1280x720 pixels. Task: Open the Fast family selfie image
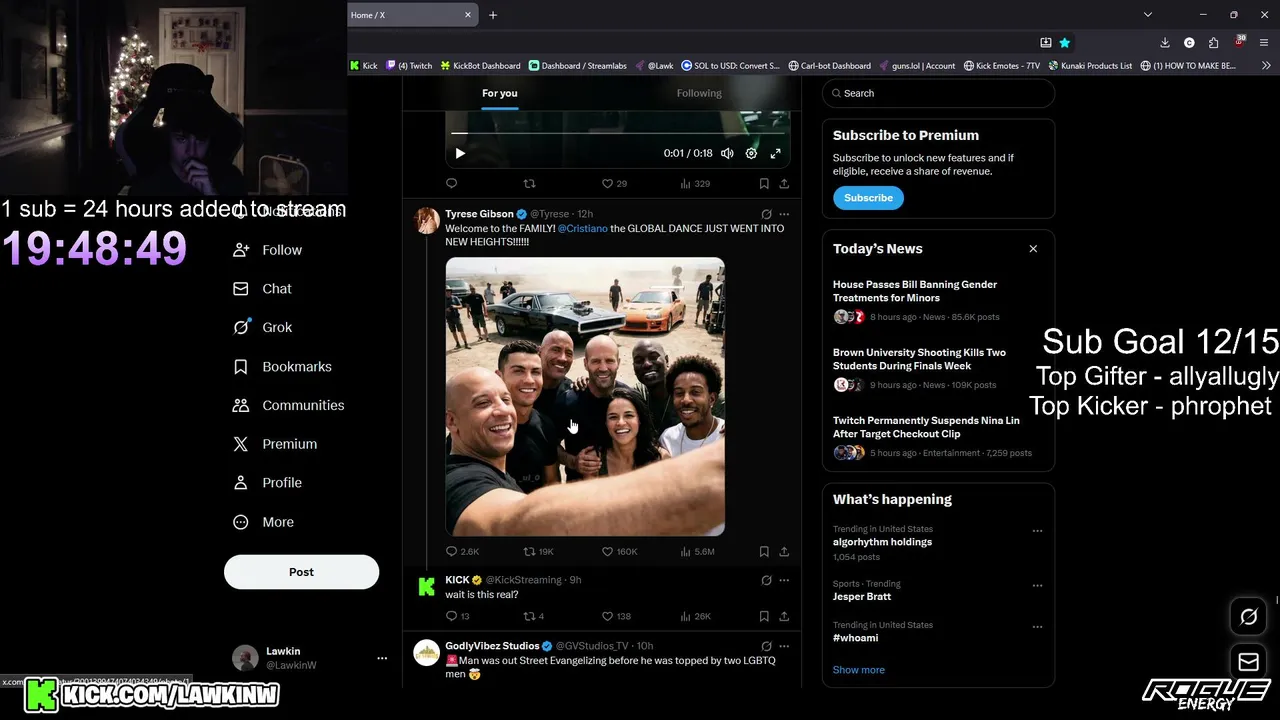pos(585,397)
